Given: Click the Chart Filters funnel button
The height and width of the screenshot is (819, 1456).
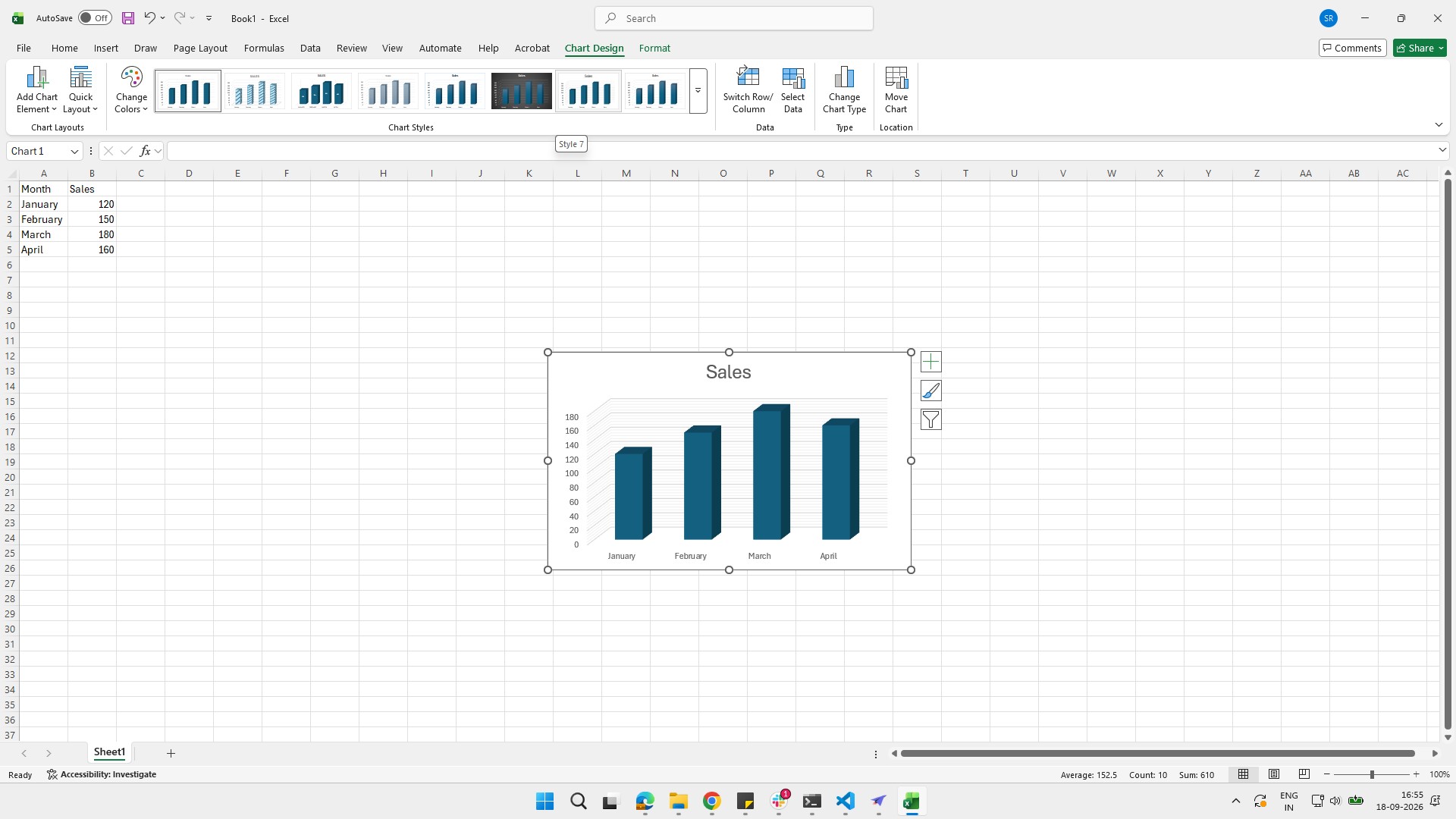Looking at the screenshot, I should point(930,419).
